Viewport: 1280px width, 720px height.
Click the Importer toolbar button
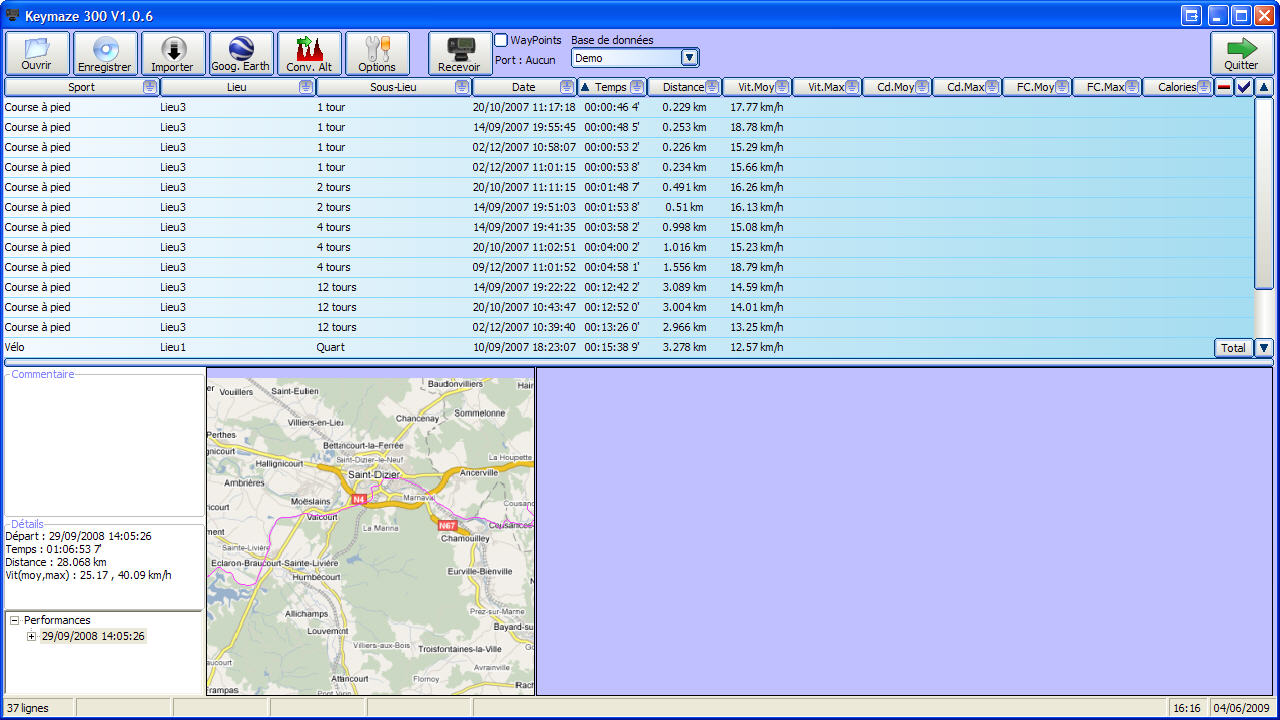[x=173, y=53]
